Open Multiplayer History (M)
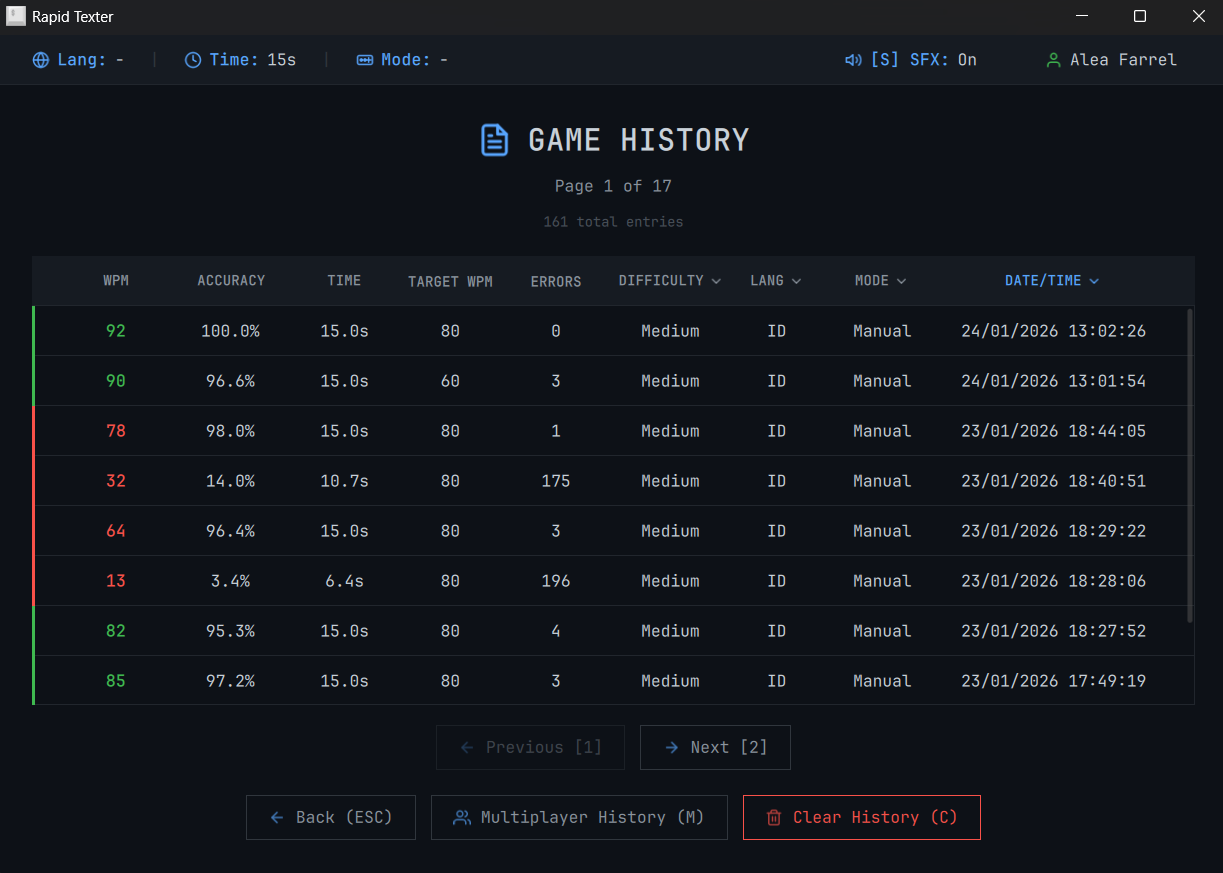The height and width of the screenshot is (873, 1223). (x=579, y=818)
